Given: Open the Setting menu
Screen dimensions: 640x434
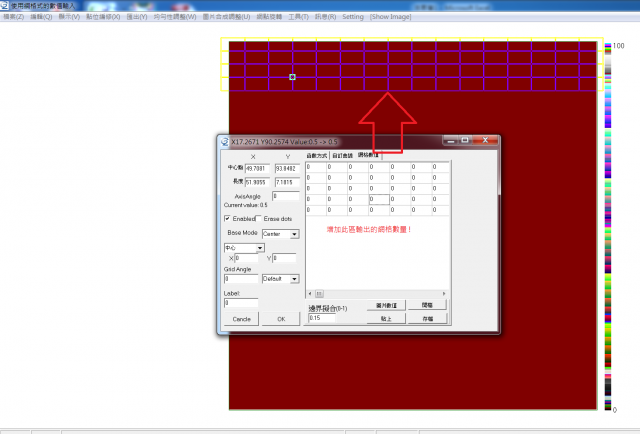Looking at the screenshot, I should point(353,18).
